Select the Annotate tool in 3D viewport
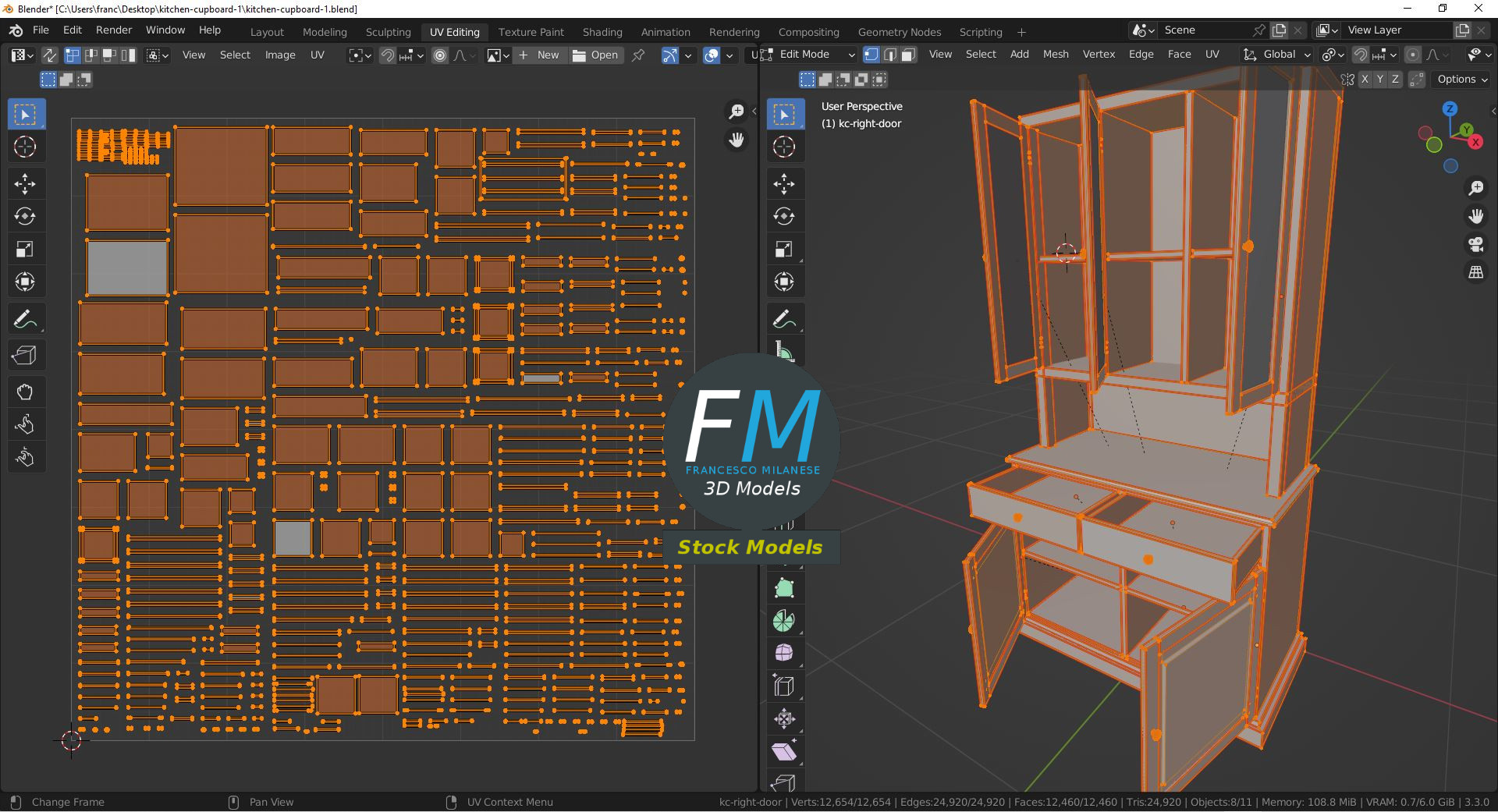Screen dimensions: 1498x812 coord(784,319)
